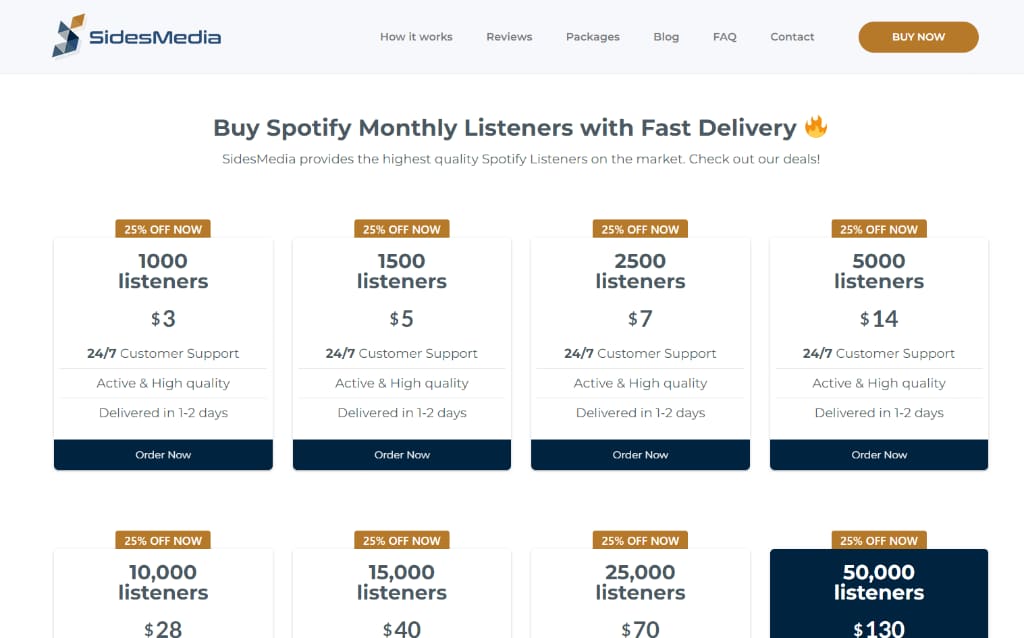Select the 2500 listeners card title
Viewport: 1024px width, 638px height.
coord(640,271)
